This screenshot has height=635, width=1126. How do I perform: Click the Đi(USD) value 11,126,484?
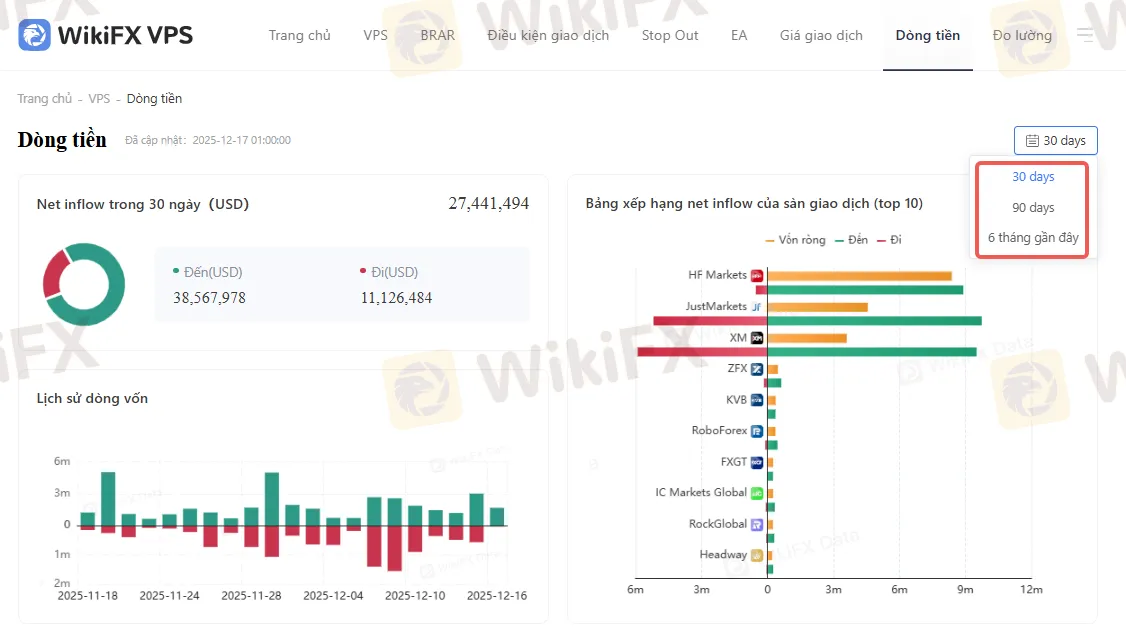(x=396, y=298)
